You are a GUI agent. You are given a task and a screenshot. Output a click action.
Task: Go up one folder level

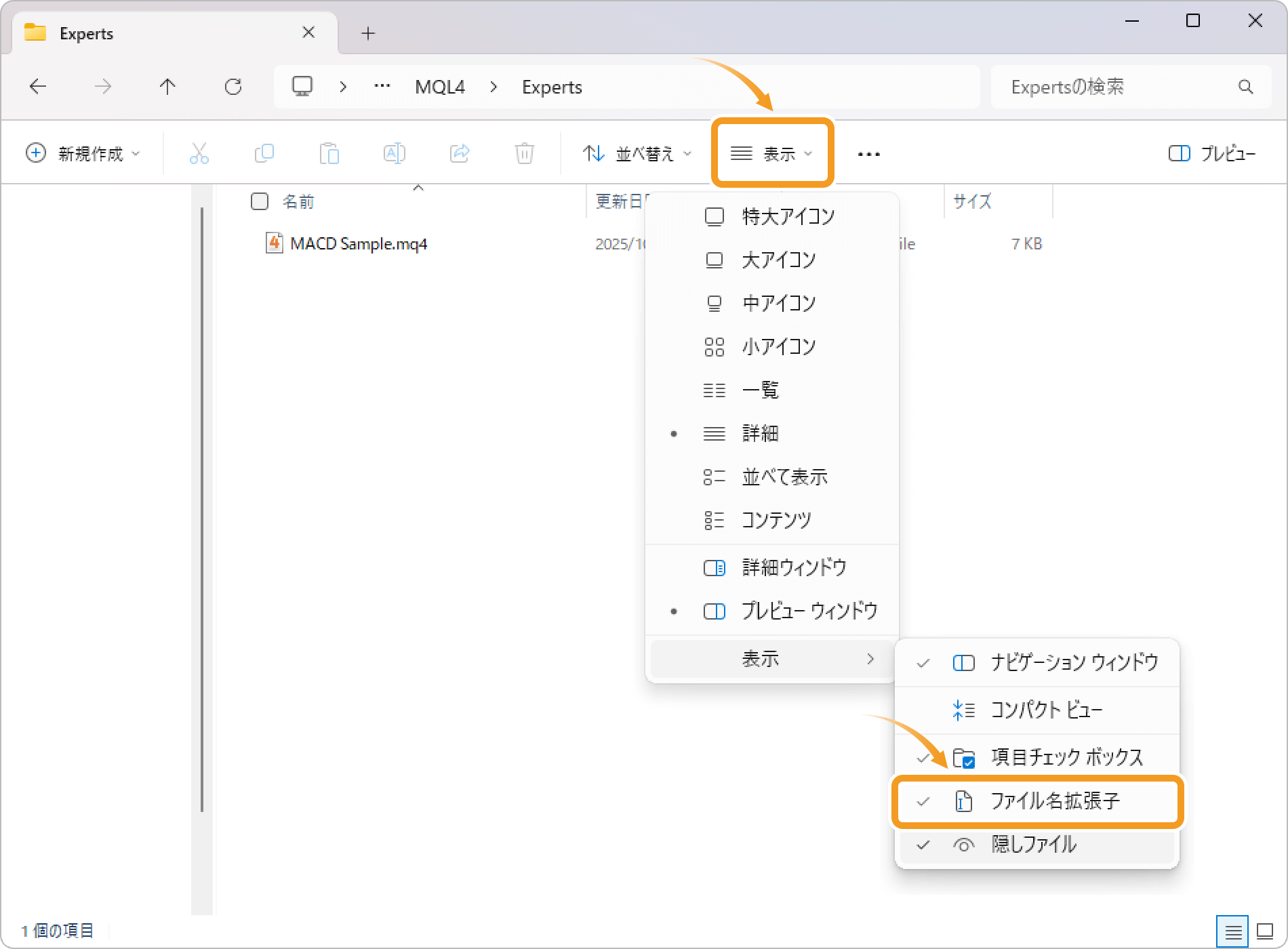click(x=167, y=87)
